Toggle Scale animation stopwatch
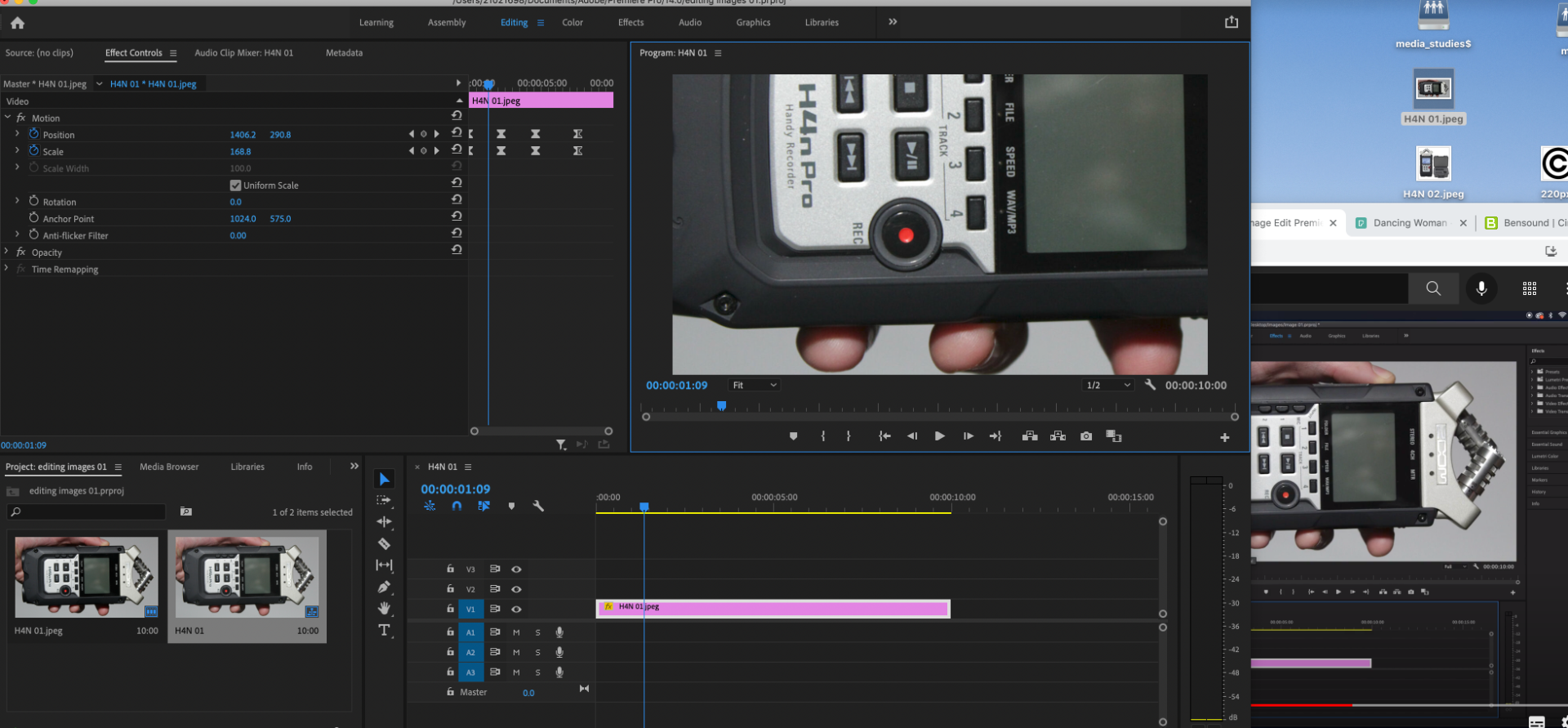Image resolution: width=1568 pixels, height=728 pixels. [33, 151]
